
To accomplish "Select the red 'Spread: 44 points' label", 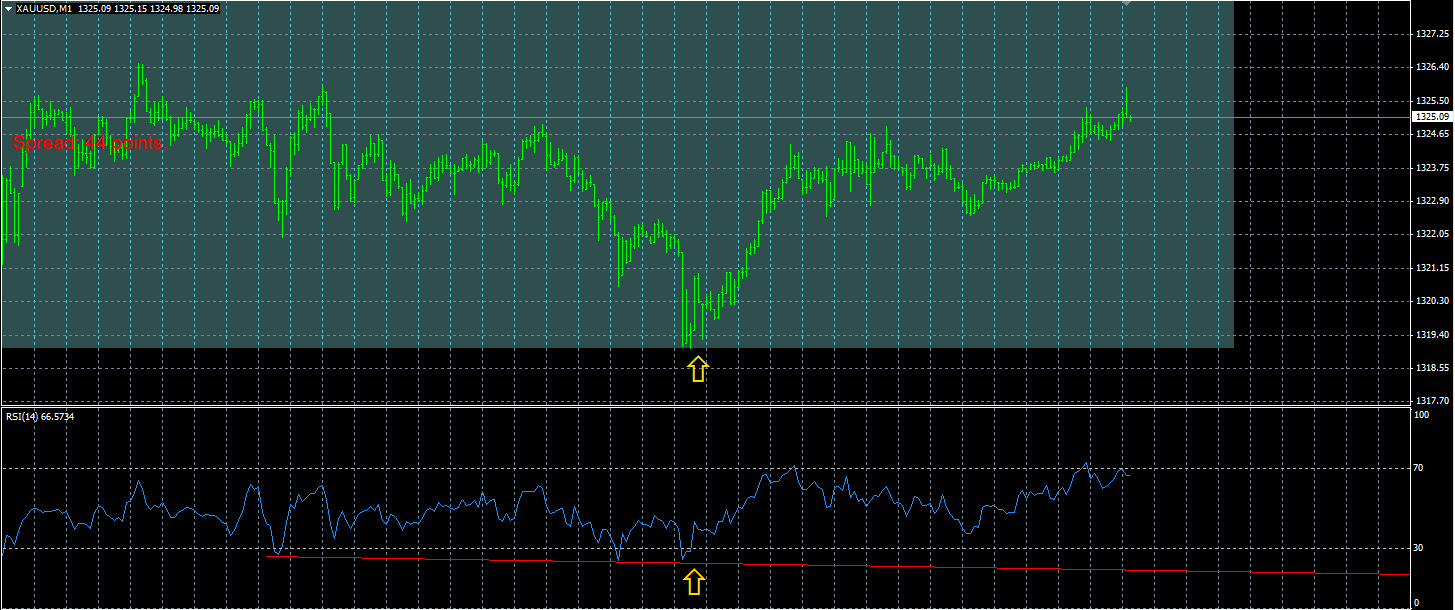I will tap(88, 144).
